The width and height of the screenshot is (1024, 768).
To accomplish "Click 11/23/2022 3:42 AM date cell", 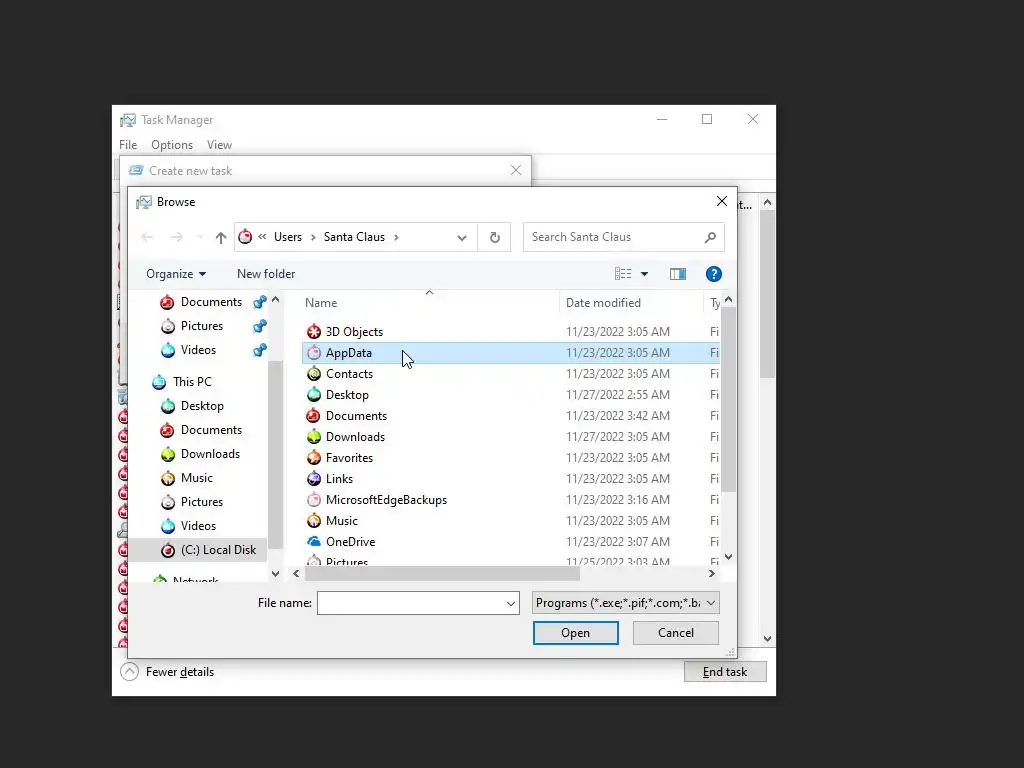I will coord(617,415).
